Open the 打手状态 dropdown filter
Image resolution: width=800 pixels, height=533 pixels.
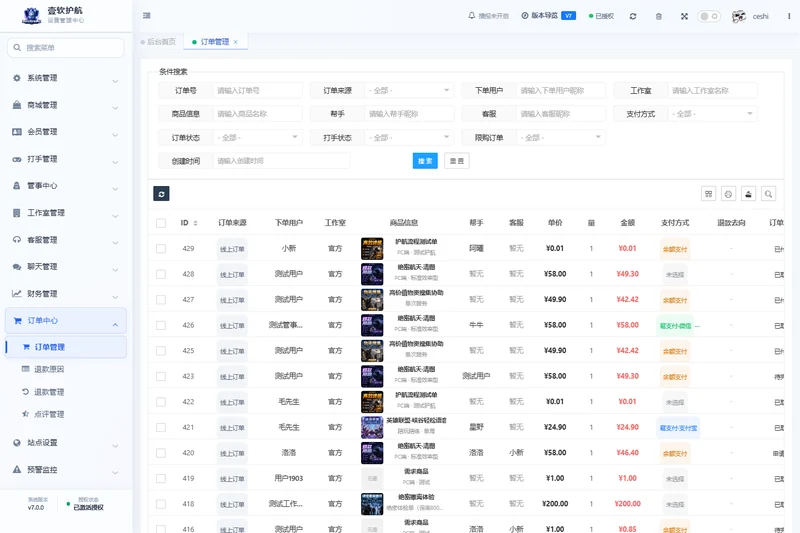coord(409,137)
